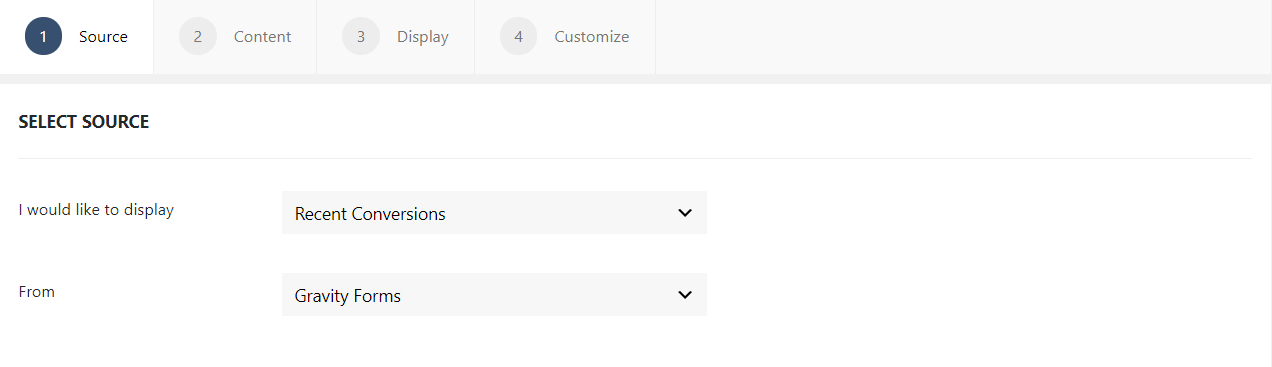
Task: Click the step 2 numbered circle
Action: [198, 37]
